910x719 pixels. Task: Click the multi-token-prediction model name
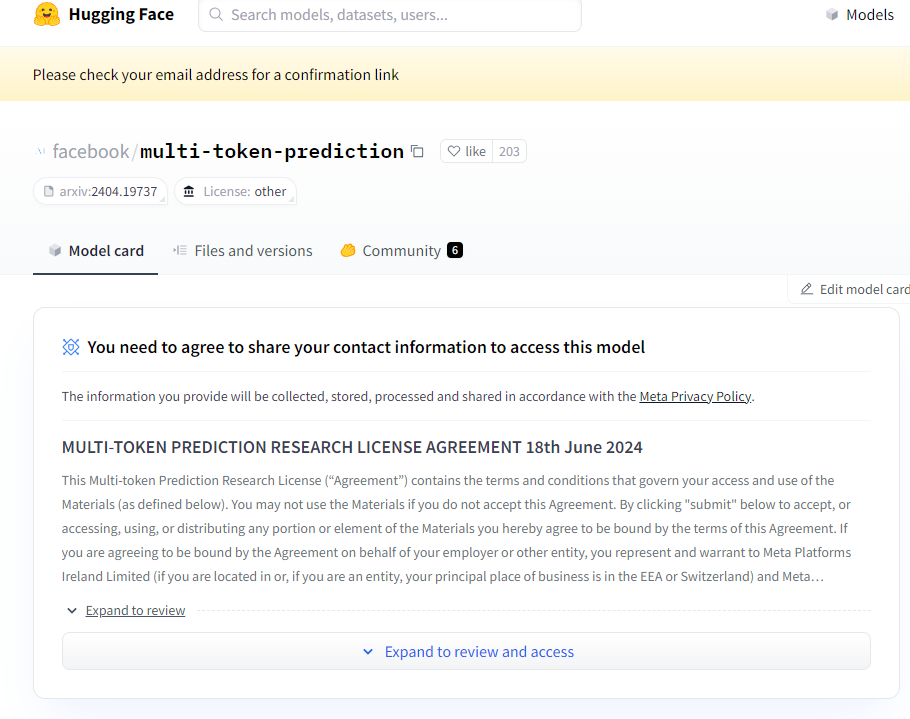tap(271, 152)
